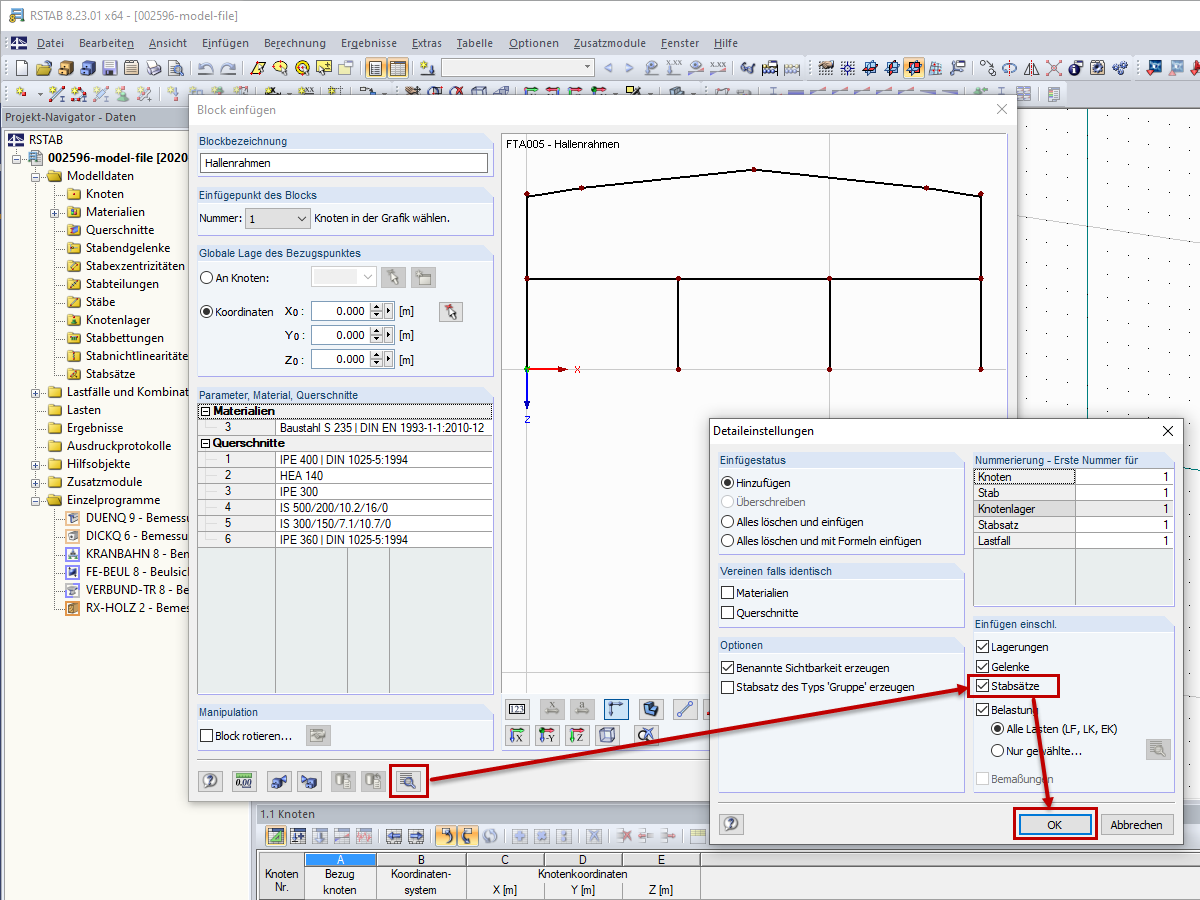
Task: Select the An Knoten radio button
Action: 207,278
